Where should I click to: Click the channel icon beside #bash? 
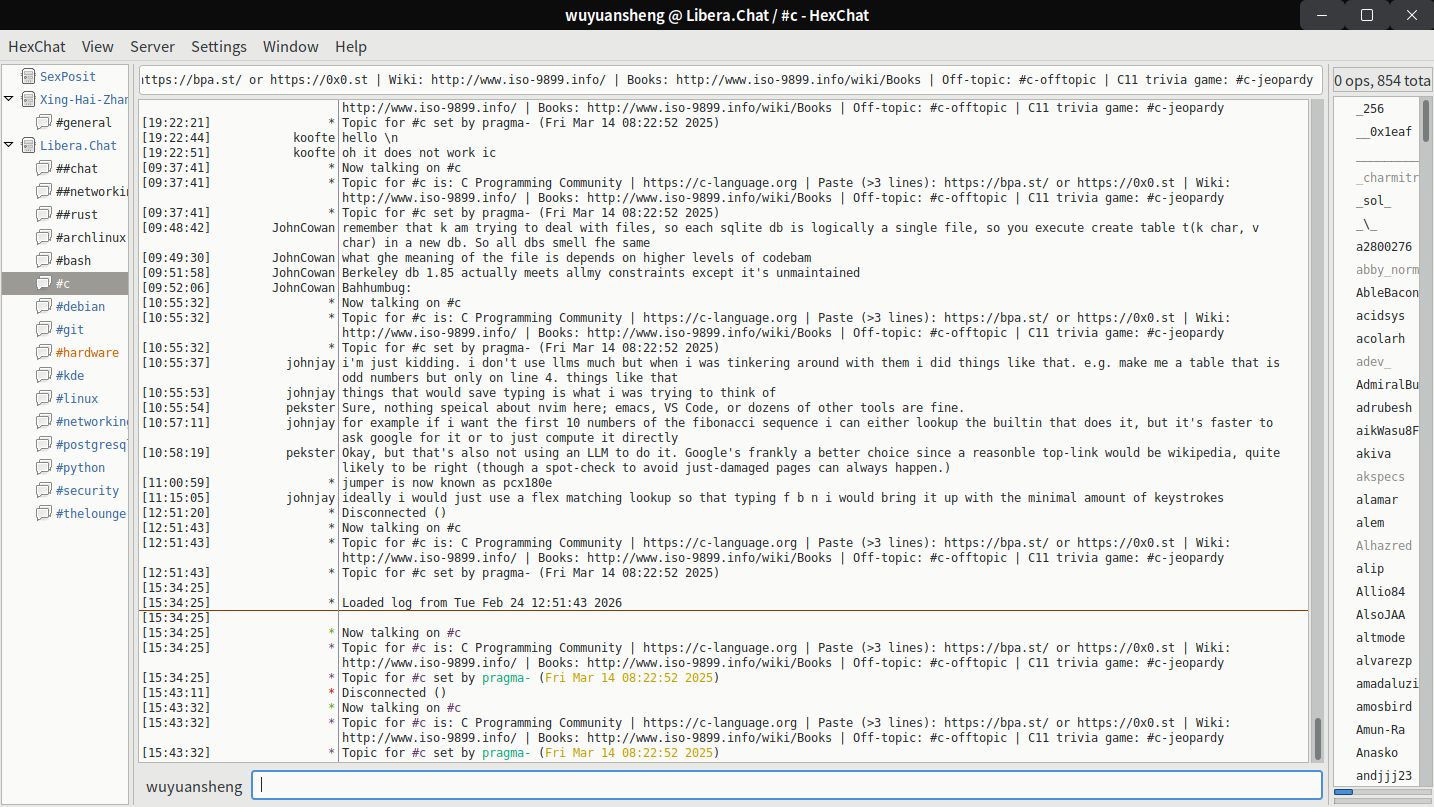coord(44,260)
